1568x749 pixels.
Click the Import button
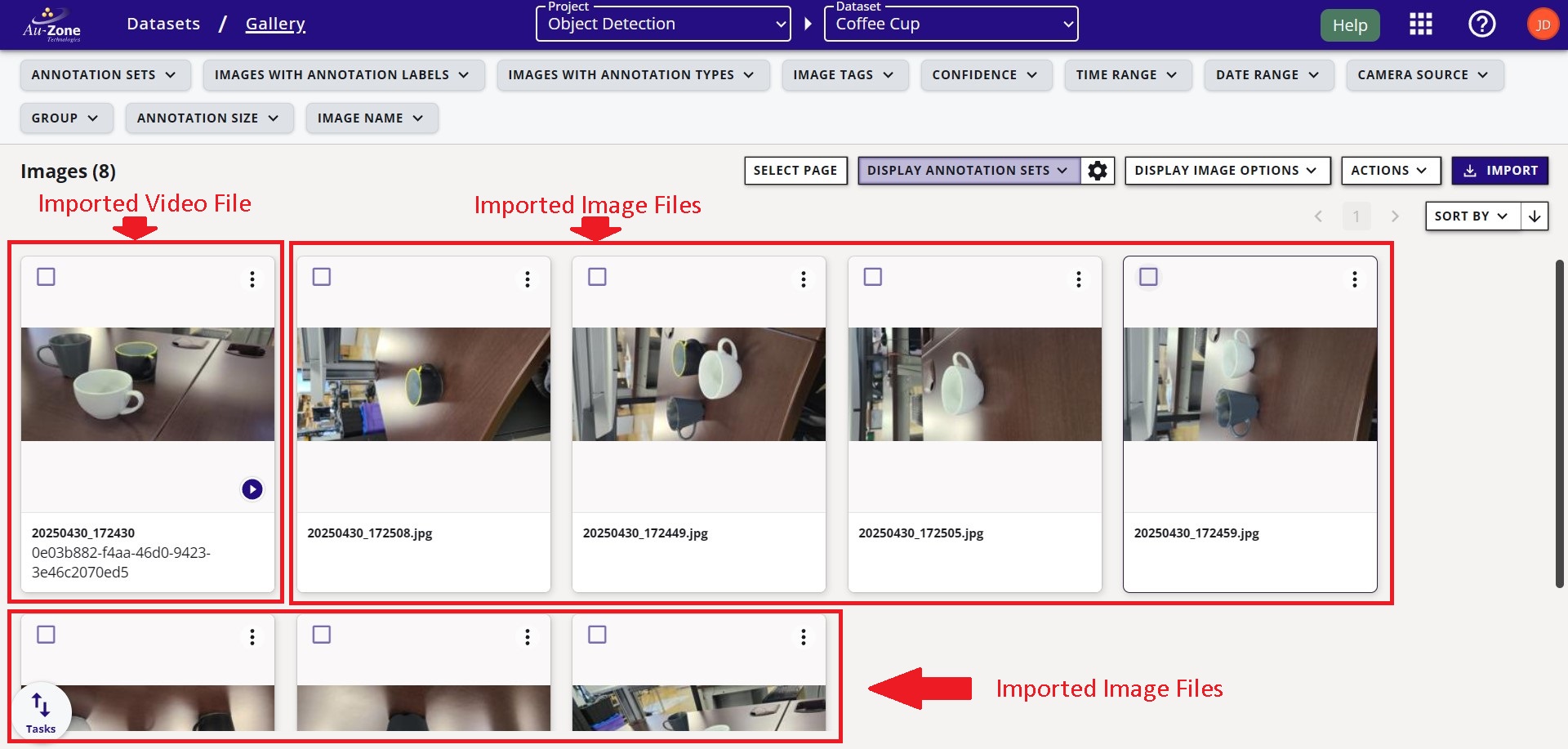tap(1499, 171)
